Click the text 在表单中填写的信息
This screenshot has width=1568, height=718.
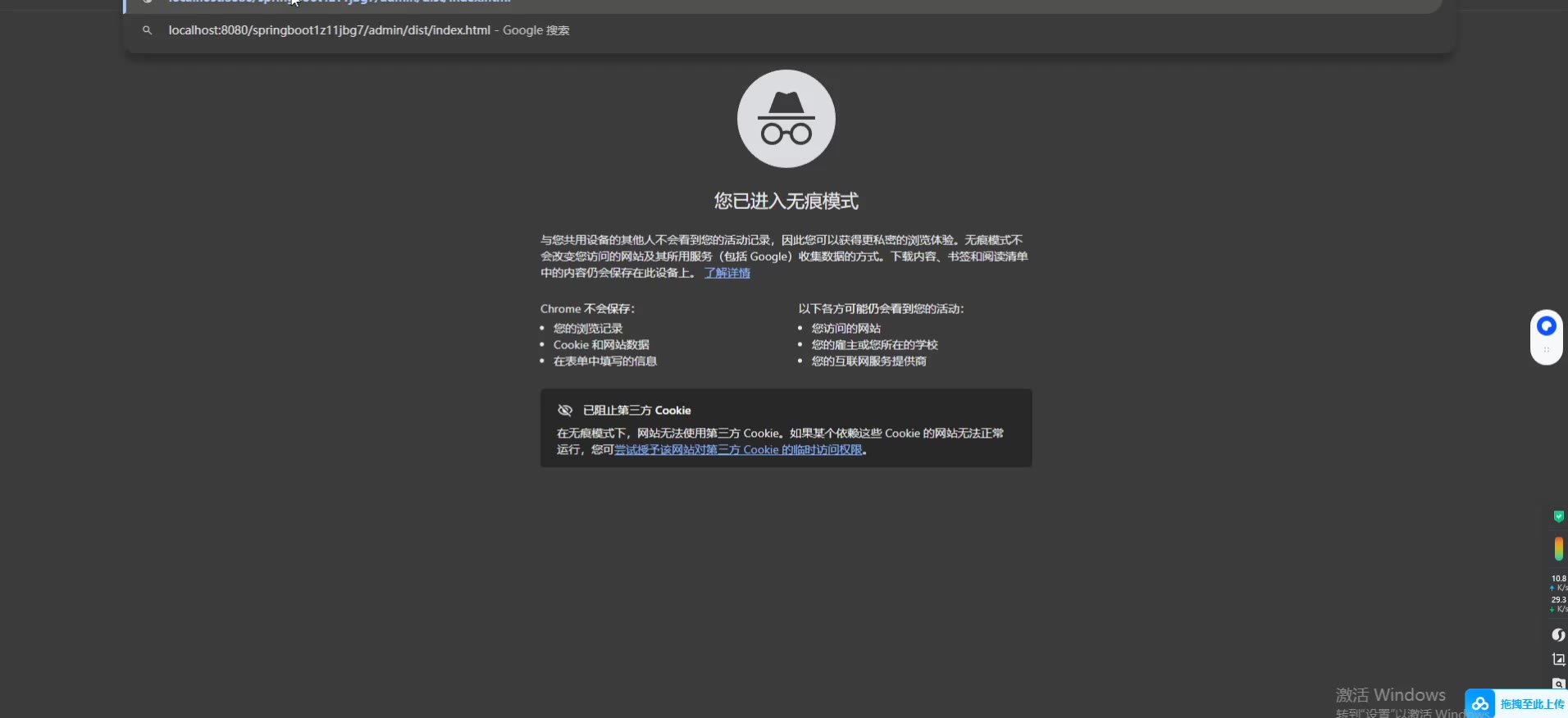[605, 361]
